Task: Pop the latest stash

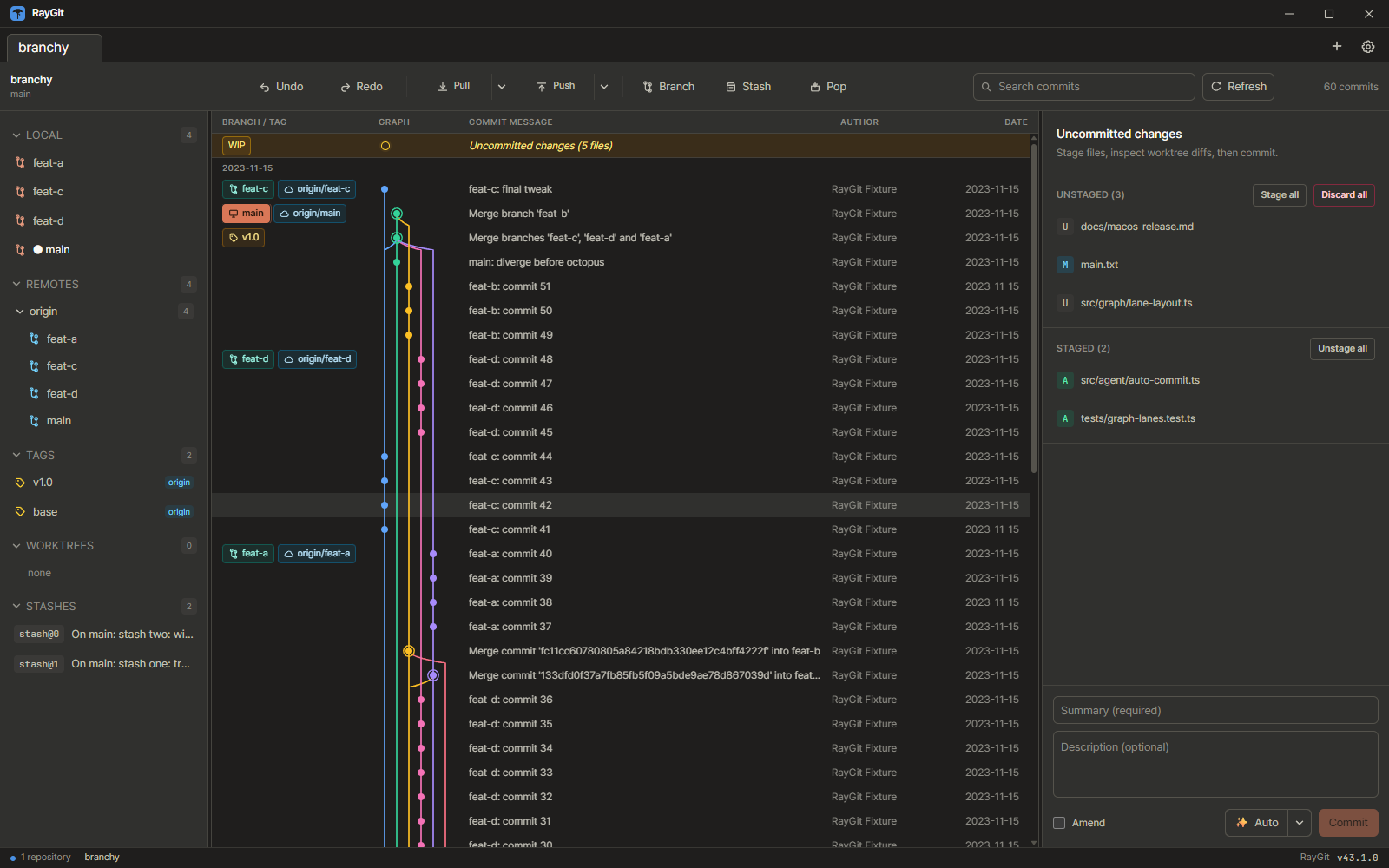Action: (828, 87)
